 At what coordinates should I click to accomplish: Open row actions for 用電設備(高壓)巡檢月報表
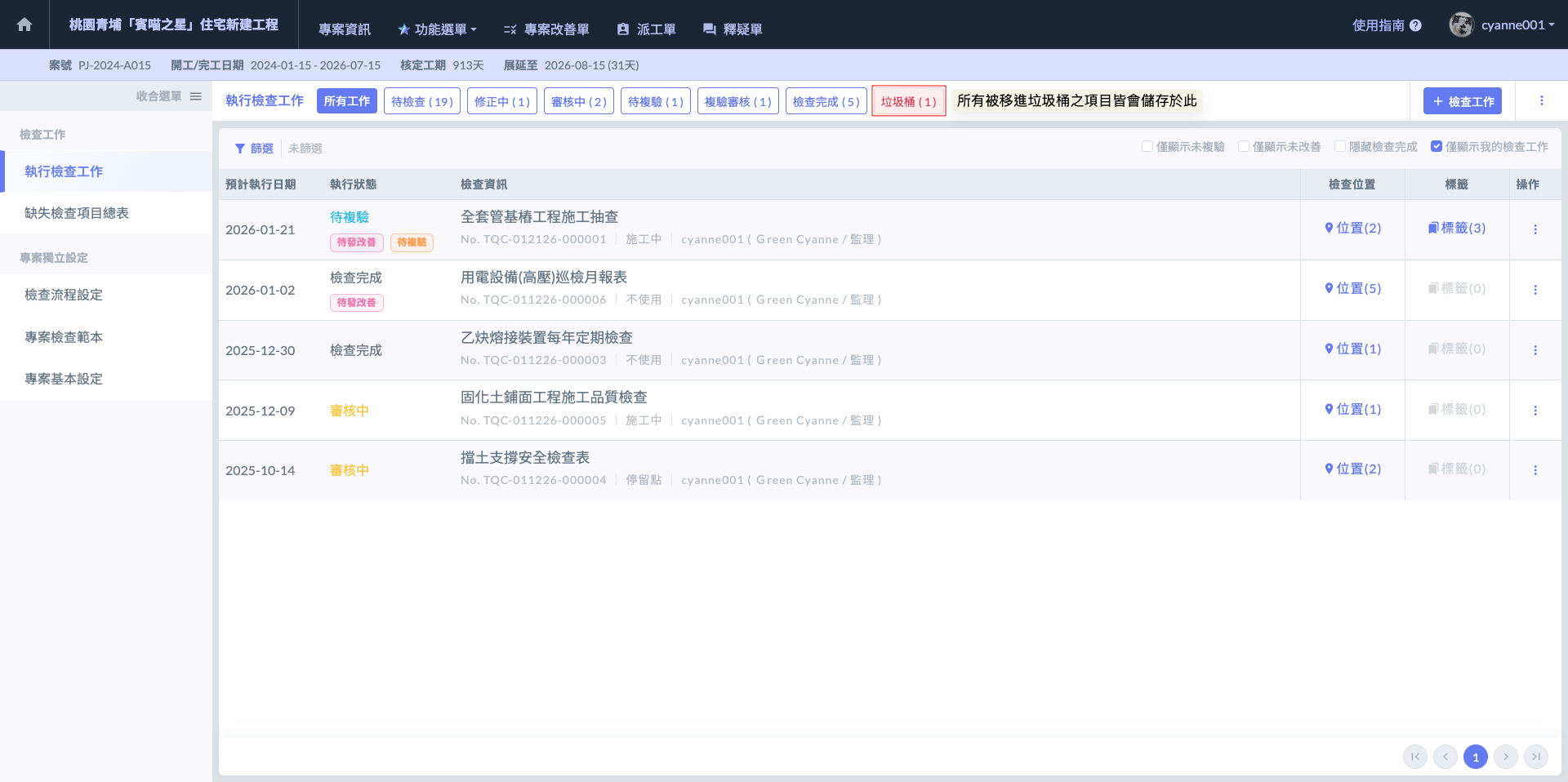pos(1535,290)
